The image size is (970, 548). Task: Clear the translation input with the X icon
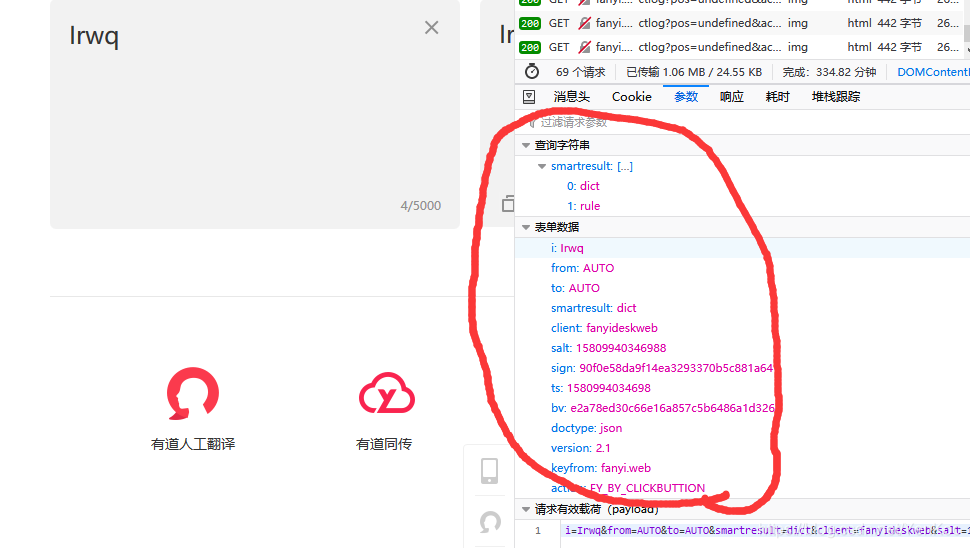click(x=431, y=27)
